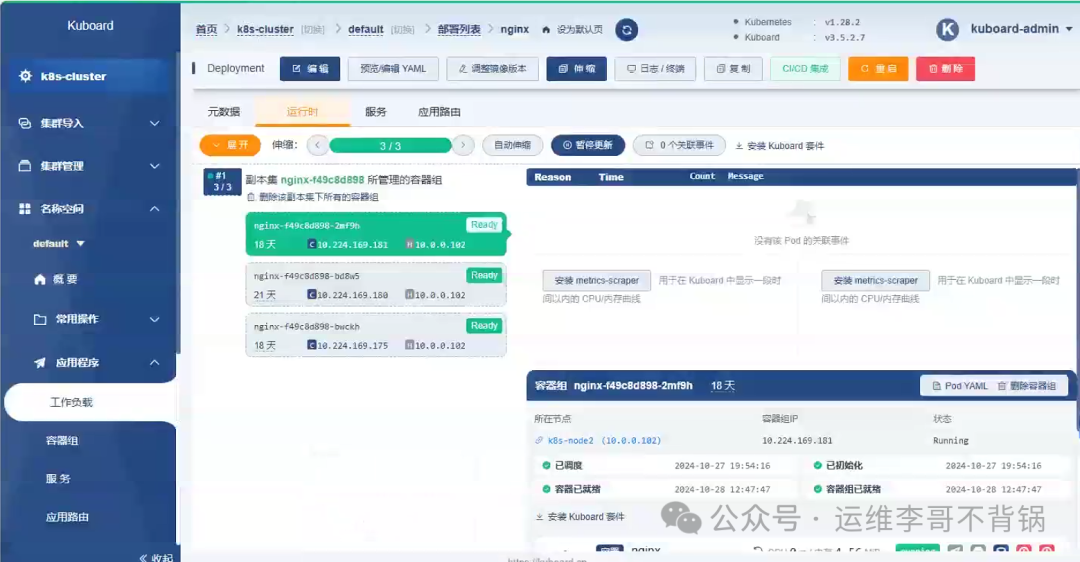Screen dimensions: 1080x562
Task: Click the 自动伸缩 button
Action: click(x=512, y=145)
